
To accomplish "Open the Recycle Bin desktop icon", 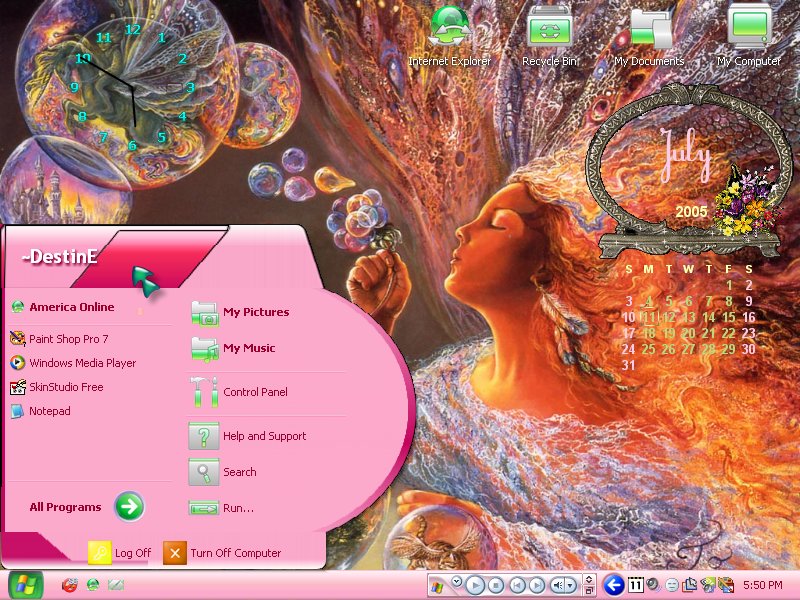I will pyautogui.click(x=549, y=36).
